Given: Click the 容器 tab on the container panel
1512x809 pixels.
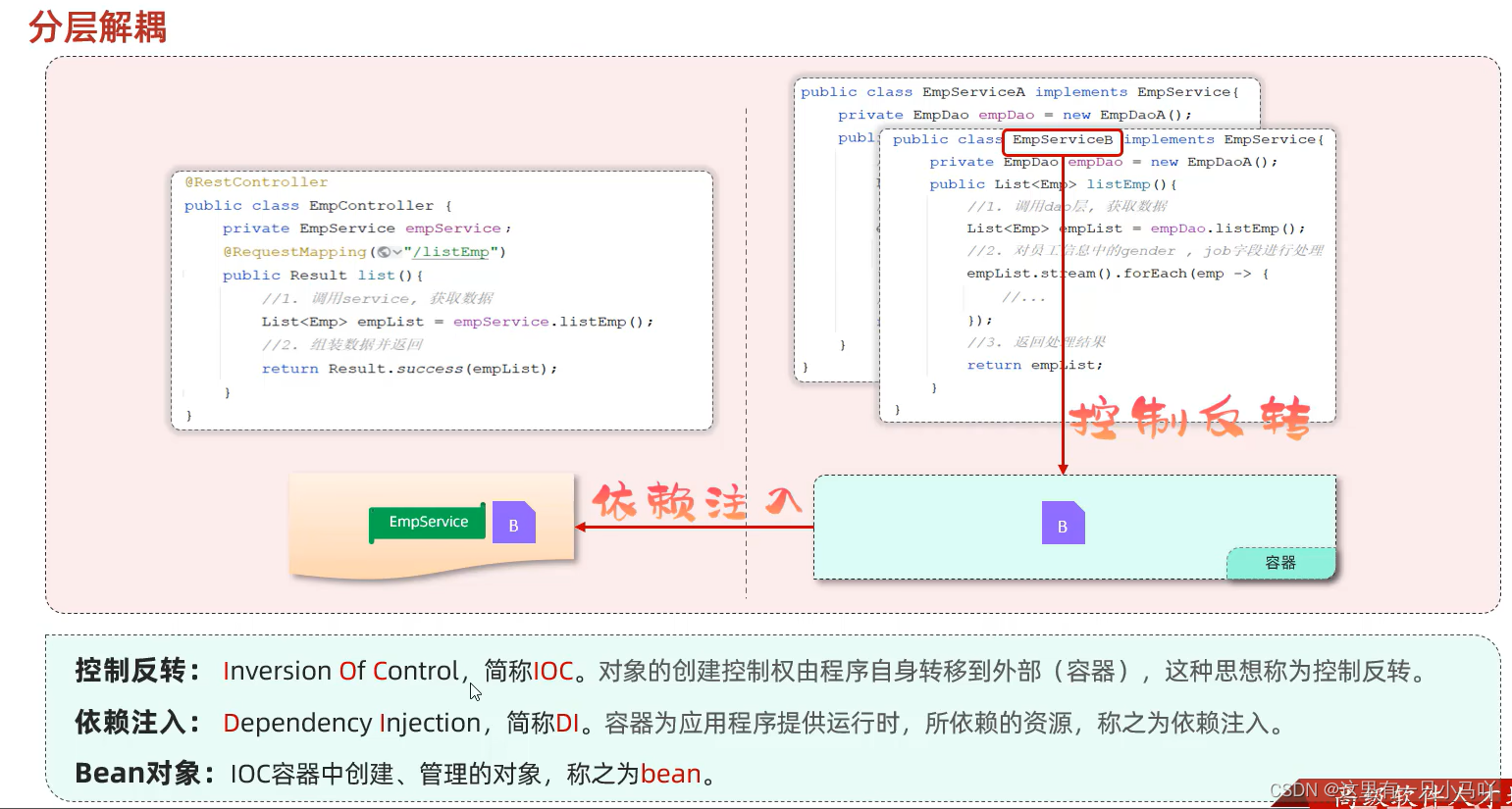Looking at the screenshot, I should tap(1280, 563).
